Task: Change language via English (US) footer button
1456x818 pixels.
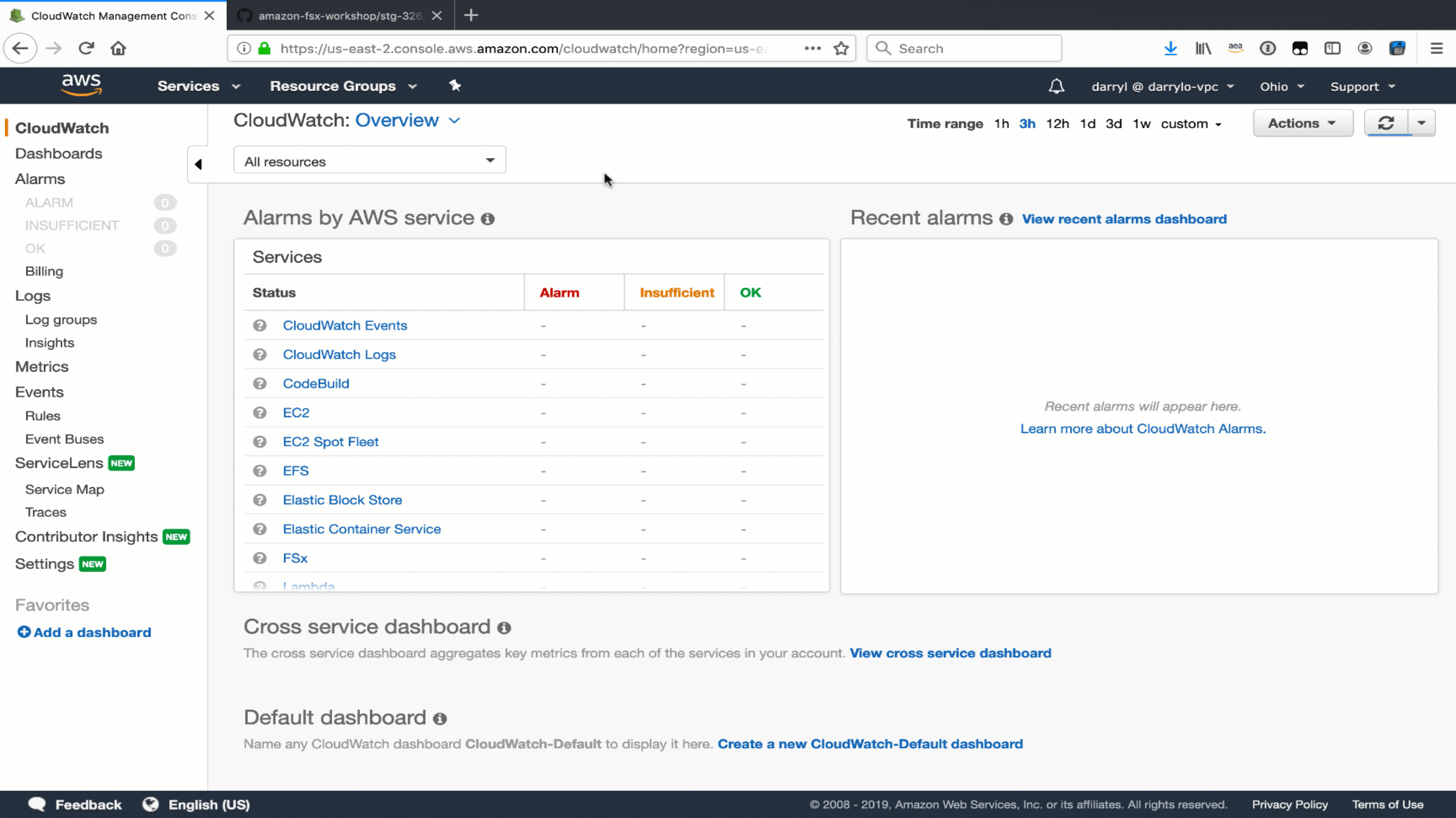Action: (x=196, y=804)
